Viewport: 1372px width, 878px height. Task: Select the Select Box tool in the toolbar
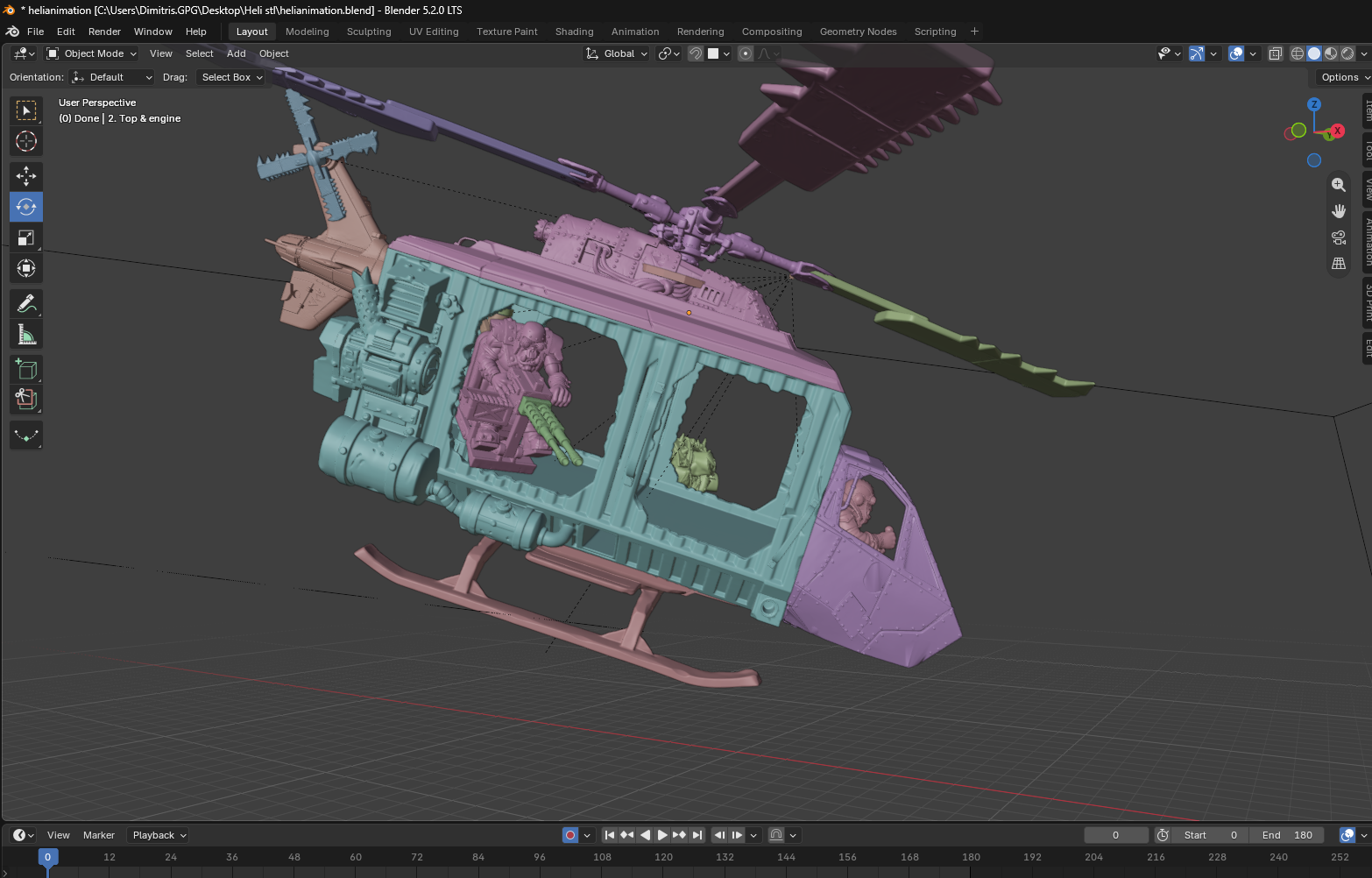click(x=26, y=110)
